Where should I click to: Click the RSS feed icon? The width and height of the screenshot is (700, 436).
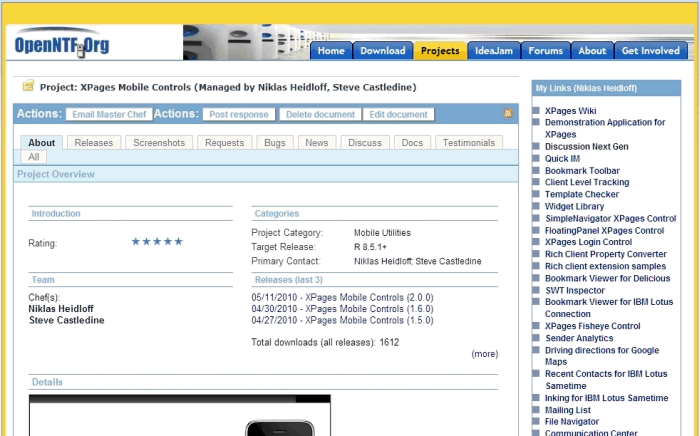[508, 113]
